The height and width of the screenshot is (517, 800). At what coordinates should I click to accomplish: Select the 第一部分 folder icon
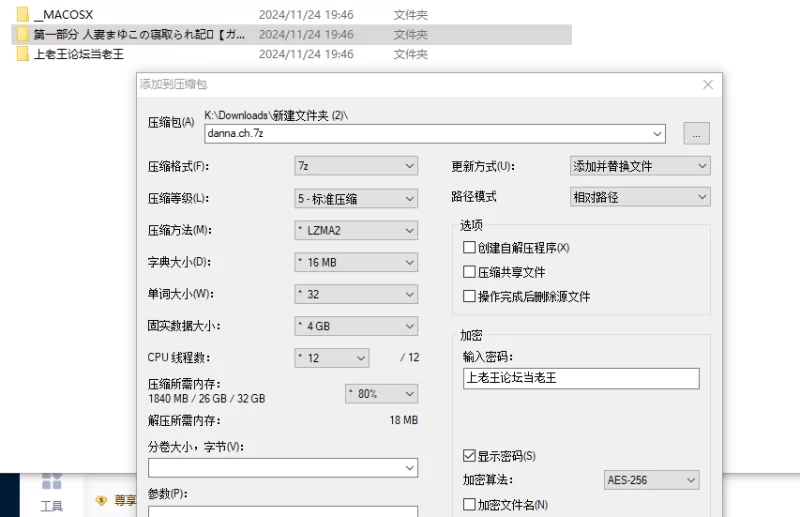tap(22, 34)
